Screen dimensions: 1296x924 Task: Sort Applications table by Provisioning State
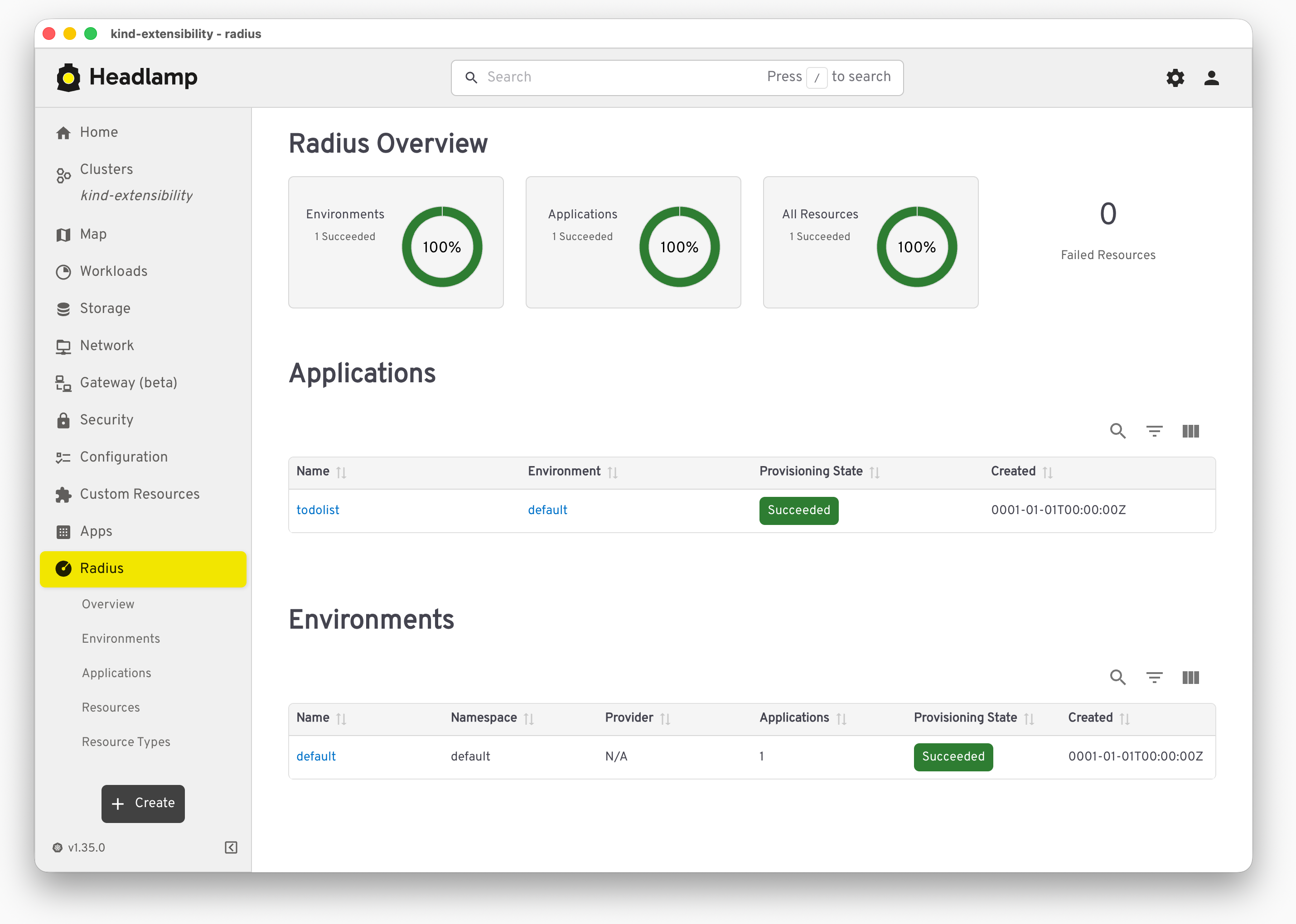875,472
